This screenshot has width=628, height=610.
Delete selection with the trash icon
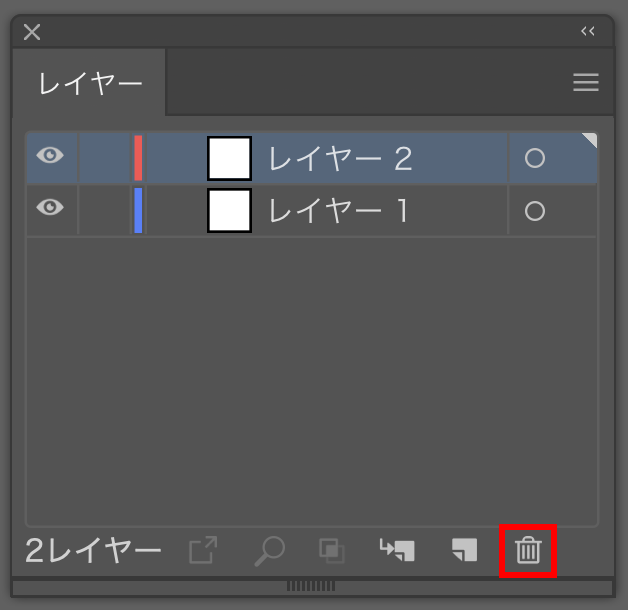point(528,550)
